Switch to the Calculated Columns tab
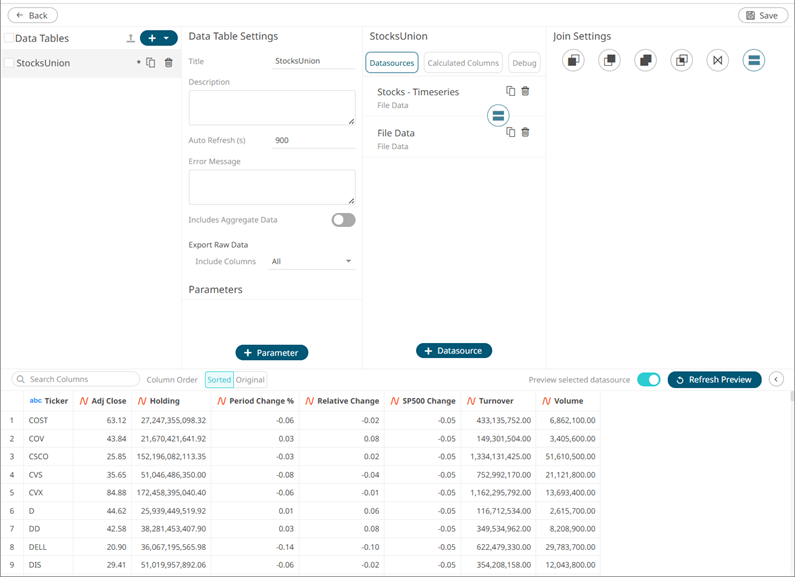 point(463,63)
